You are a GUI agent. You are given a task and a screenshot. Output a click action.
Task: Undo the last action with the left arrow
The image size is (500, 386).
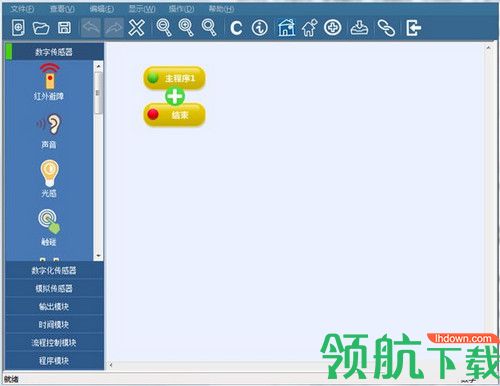click(x=91, y=28)
